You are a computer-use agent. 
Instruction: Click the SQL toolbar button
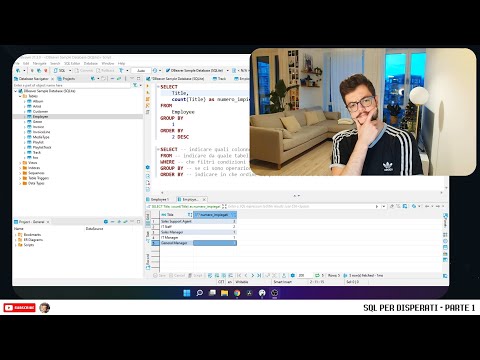[60, 71]
